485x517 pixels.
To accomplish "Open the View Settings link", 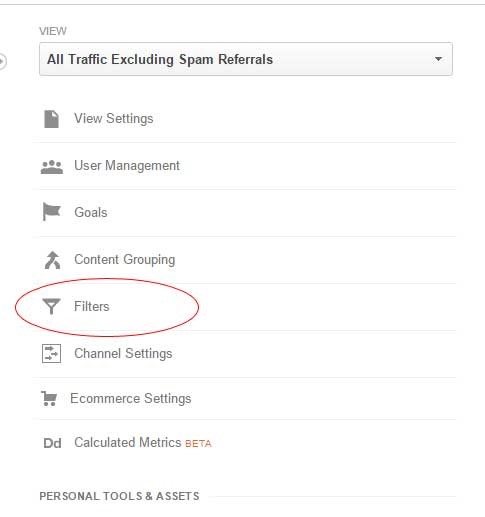I will click(114, 119).
